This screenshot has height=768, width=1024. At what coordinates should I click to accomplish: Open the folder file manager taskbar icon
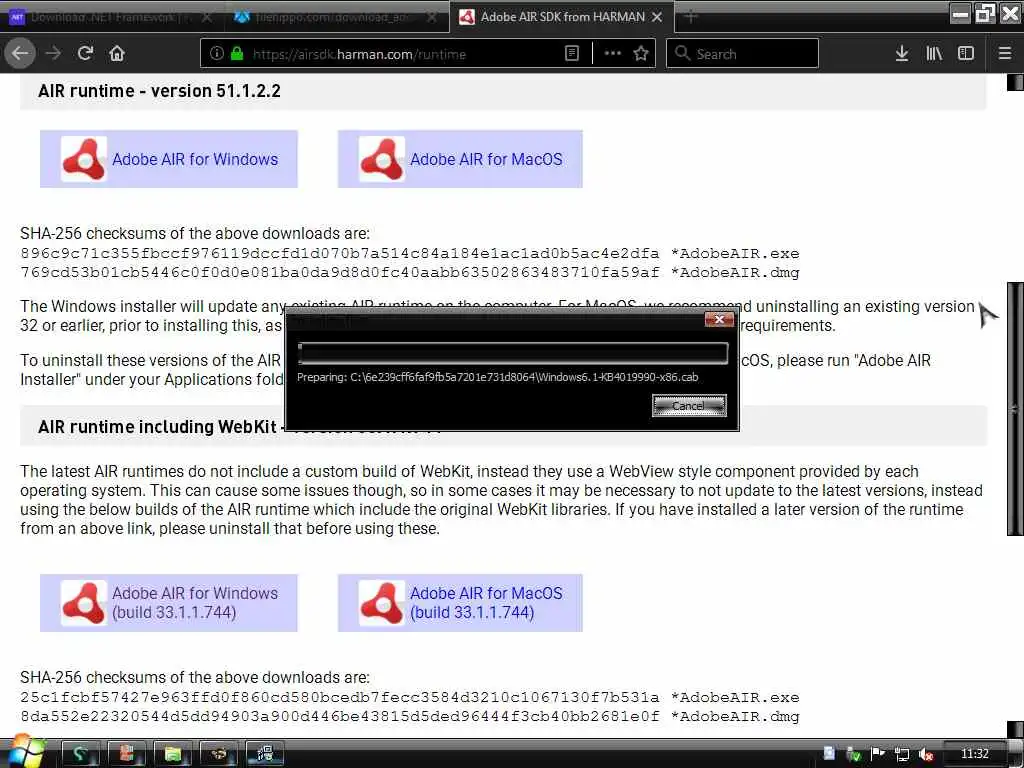172,754
